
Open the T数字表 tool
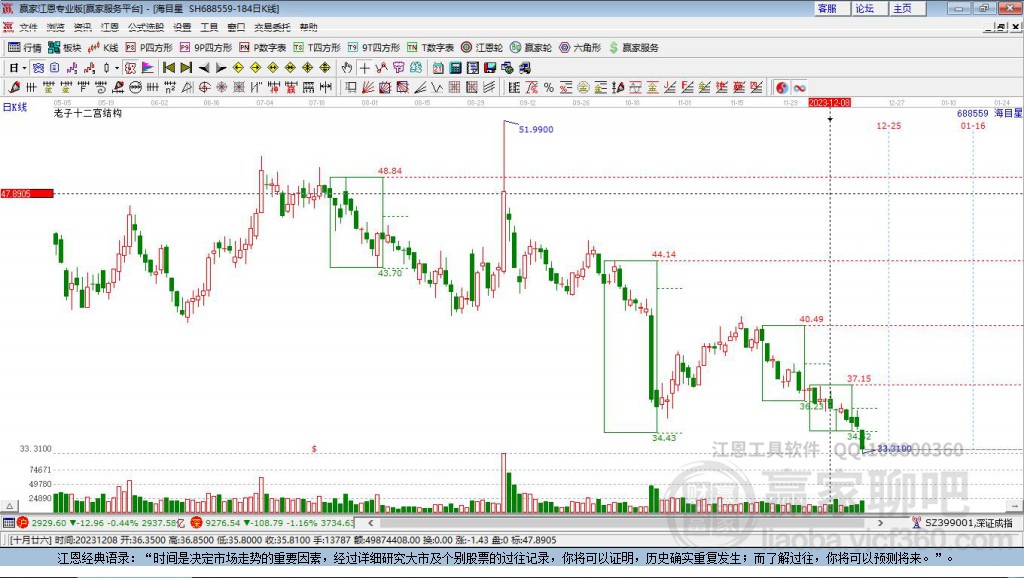click(430, 48)
